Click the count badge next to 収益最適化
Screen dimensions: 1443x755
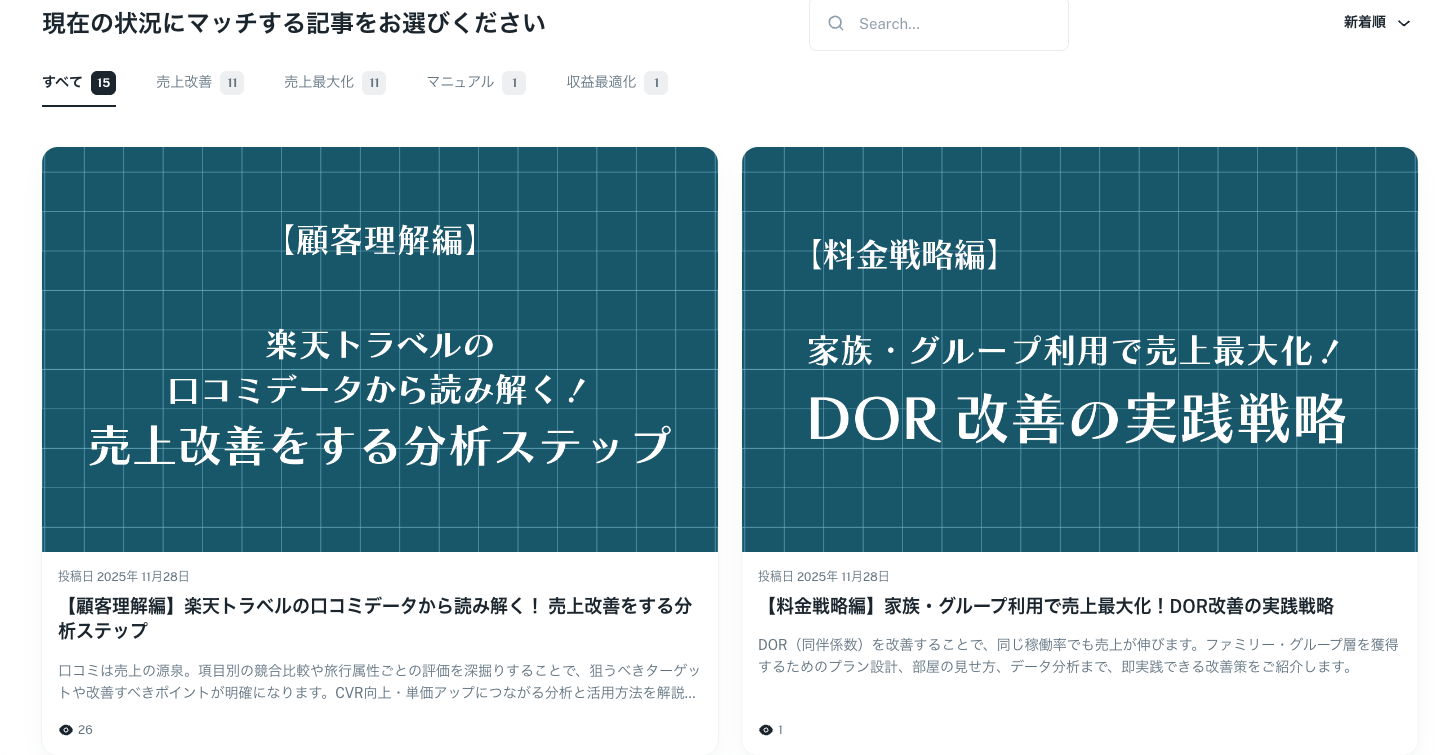656,83
